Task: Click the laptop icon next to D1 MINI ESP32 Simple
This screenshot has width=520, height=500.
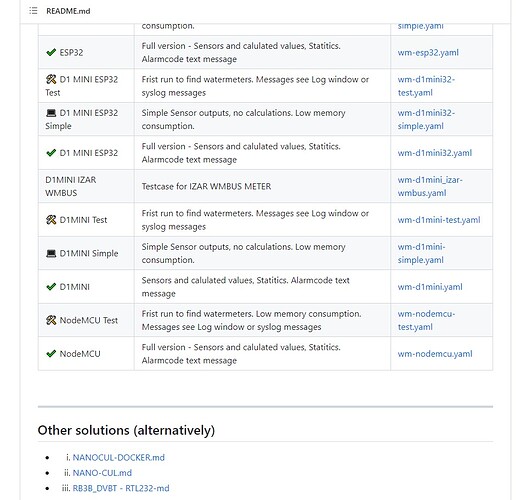Action: pyautogui.click(x=51, y=113)
